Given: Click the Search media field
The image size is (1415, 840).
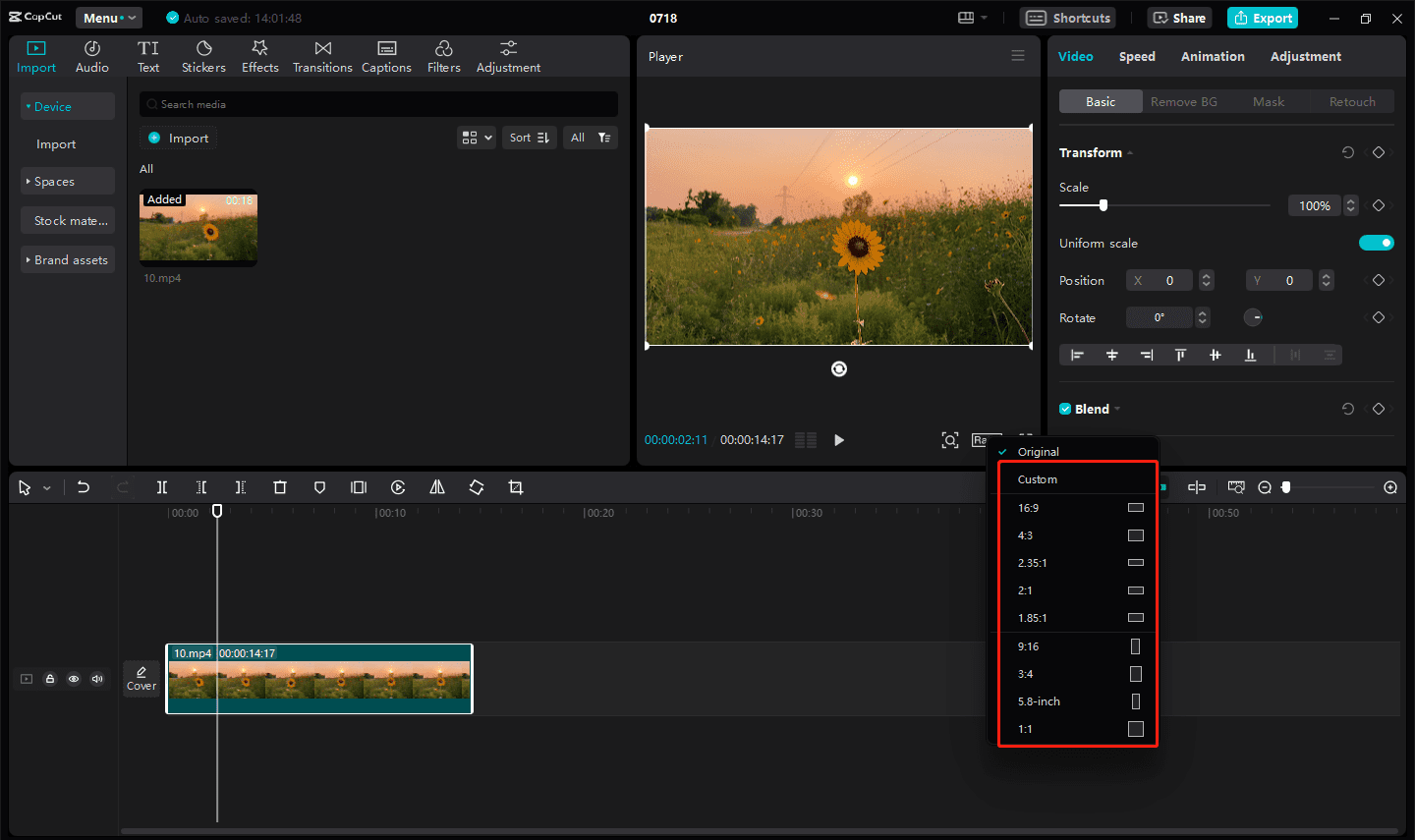Looking at the screenshot, I should (x=378, y=104).
